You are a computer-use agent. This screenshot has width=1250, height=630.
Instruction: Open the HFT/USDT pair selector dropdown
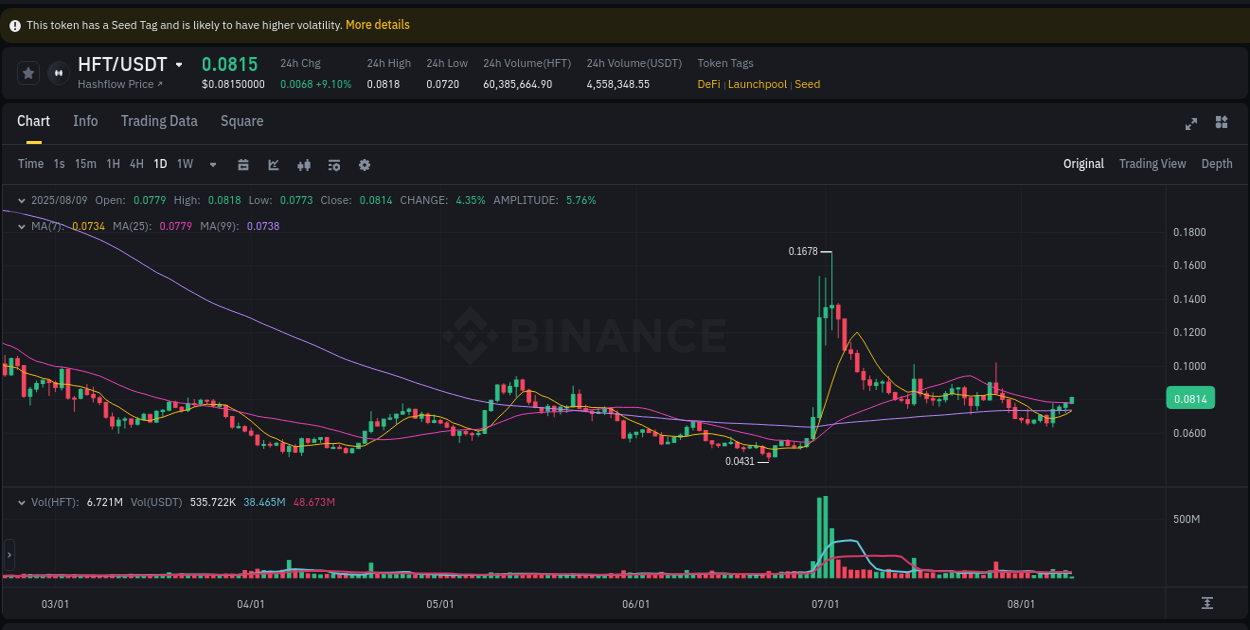tap(178, 64)
